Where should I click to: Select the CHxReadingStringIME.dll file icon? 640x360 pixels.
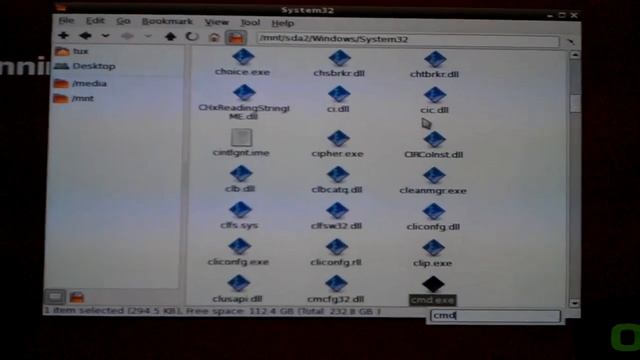pyautogui.click(x=244, y=93)
